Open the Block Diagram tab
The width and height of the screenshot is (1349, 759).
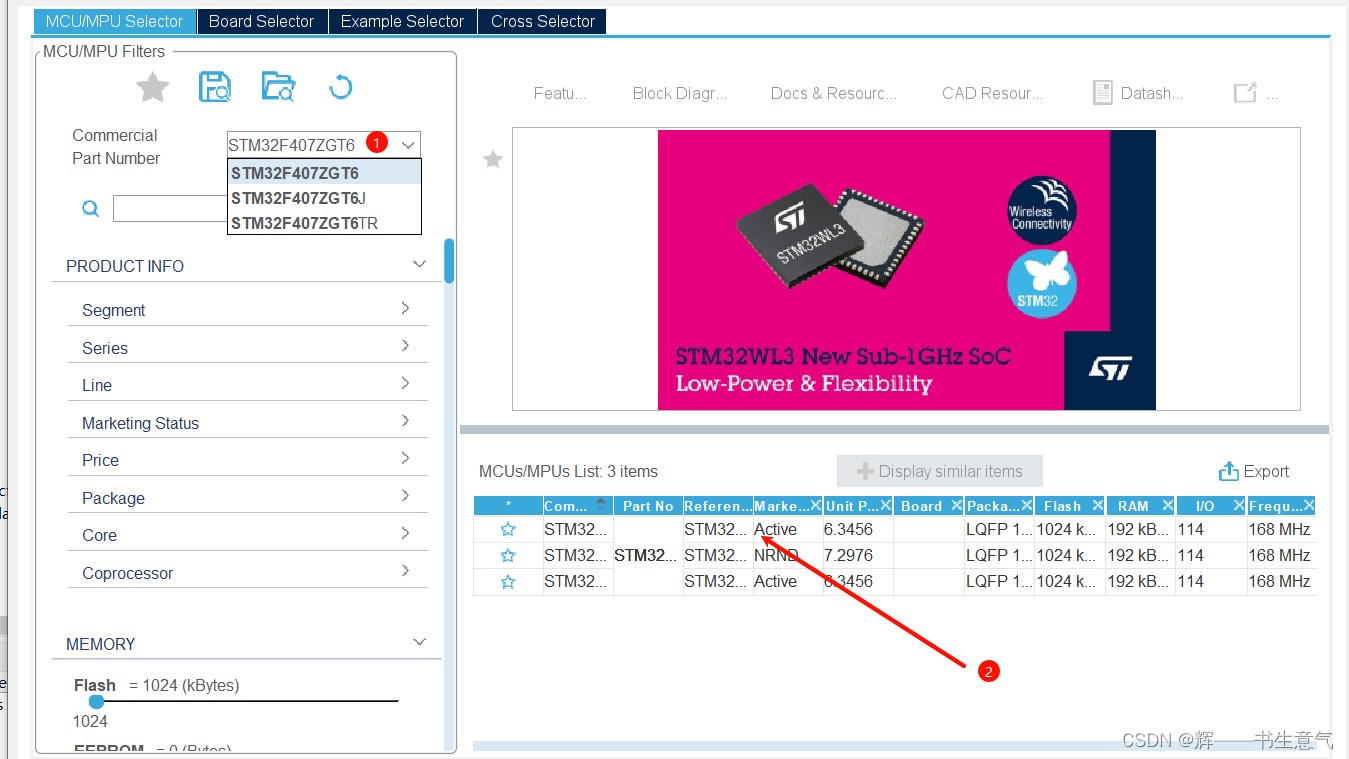point(680,93)
